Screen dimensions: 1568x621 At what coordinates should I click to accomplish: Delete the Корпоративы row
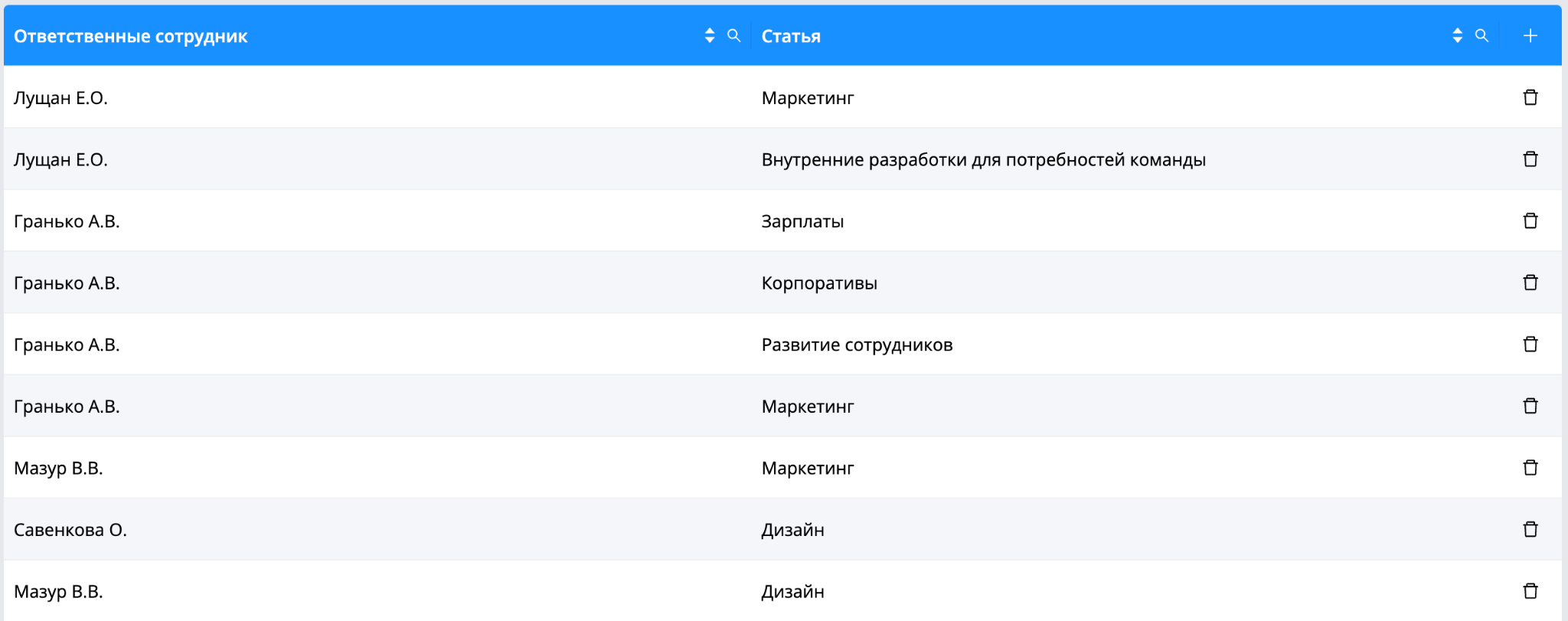(1530, 283)
